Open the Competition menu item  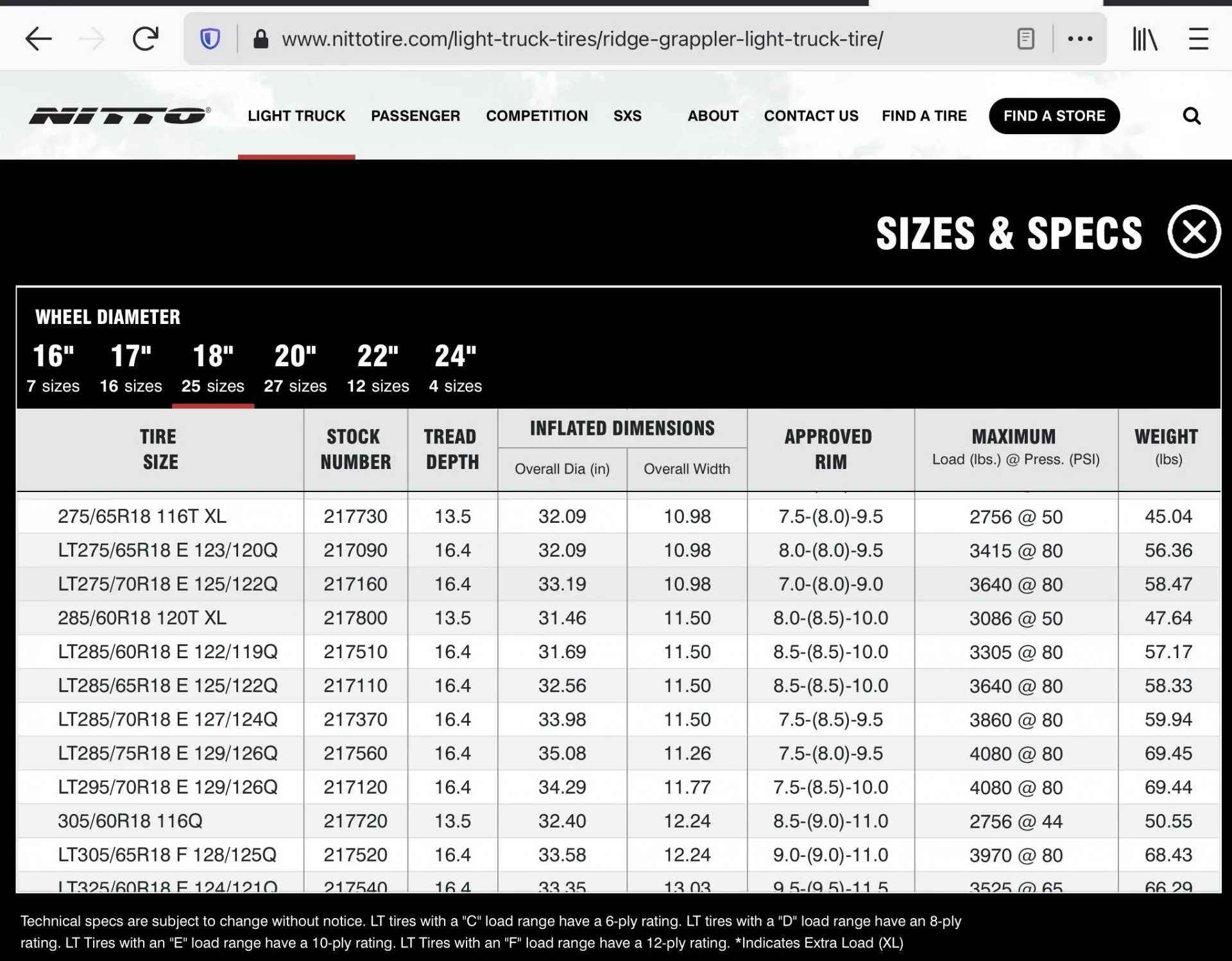(536, 116)
